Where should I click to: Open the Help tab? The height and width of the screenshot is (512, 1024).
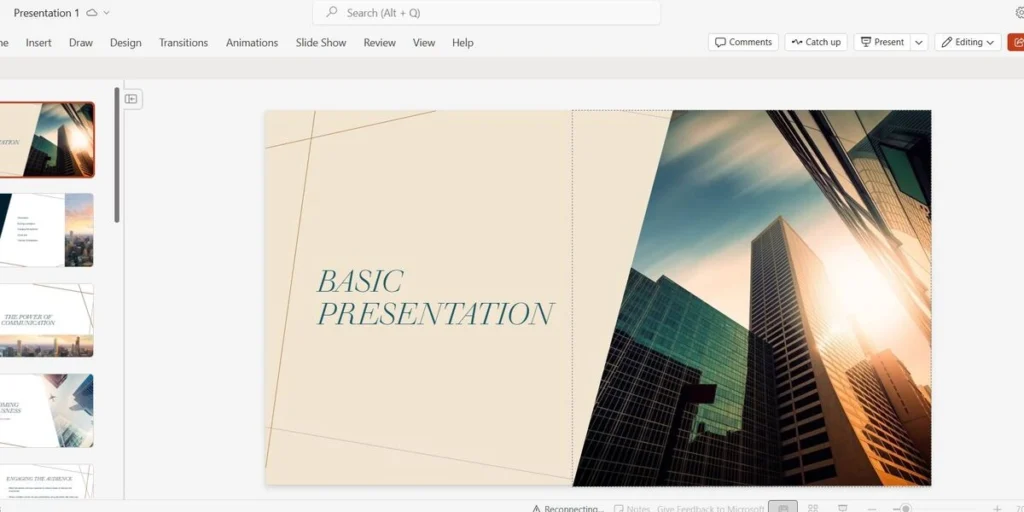[462, 42]
